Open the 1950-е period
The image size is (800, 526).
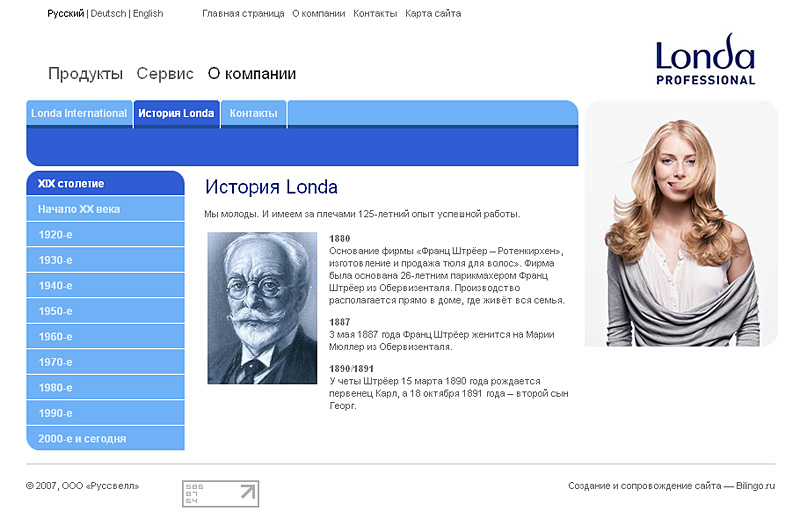[x=105, y=311]
